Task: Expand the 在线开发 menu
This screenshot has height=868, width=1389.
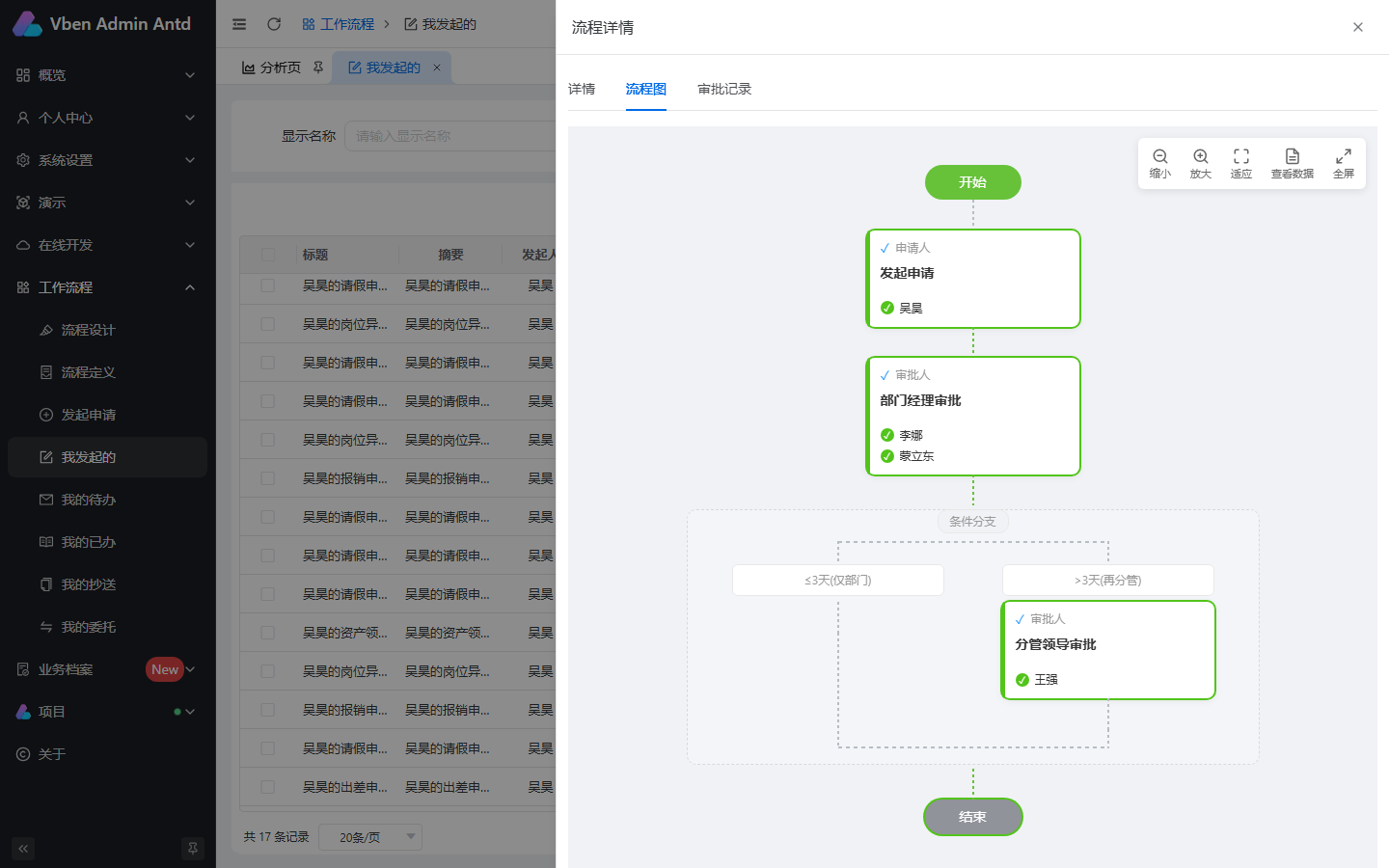Action: 107,245
